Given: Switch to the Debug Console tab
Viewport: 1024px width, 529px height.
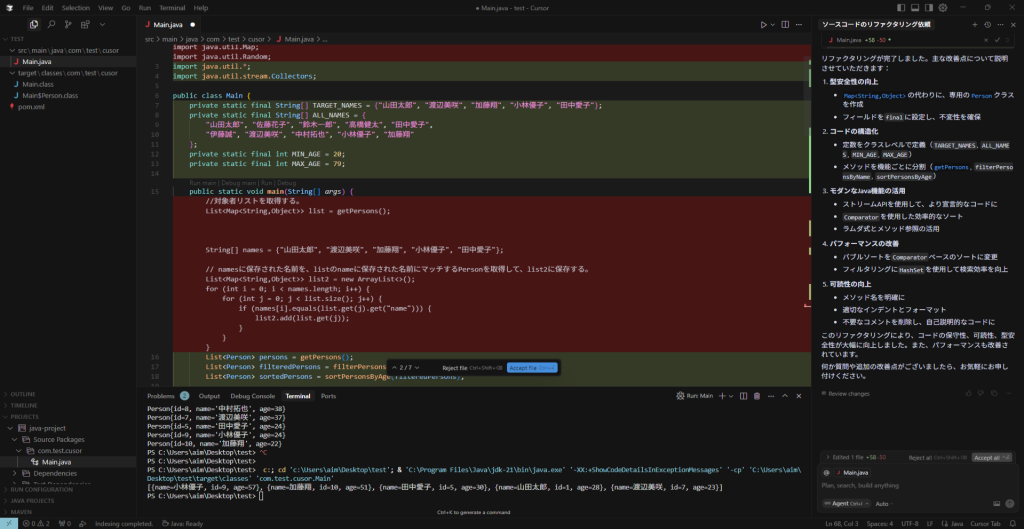Looking at the screenshot, I should coord(252,396).
